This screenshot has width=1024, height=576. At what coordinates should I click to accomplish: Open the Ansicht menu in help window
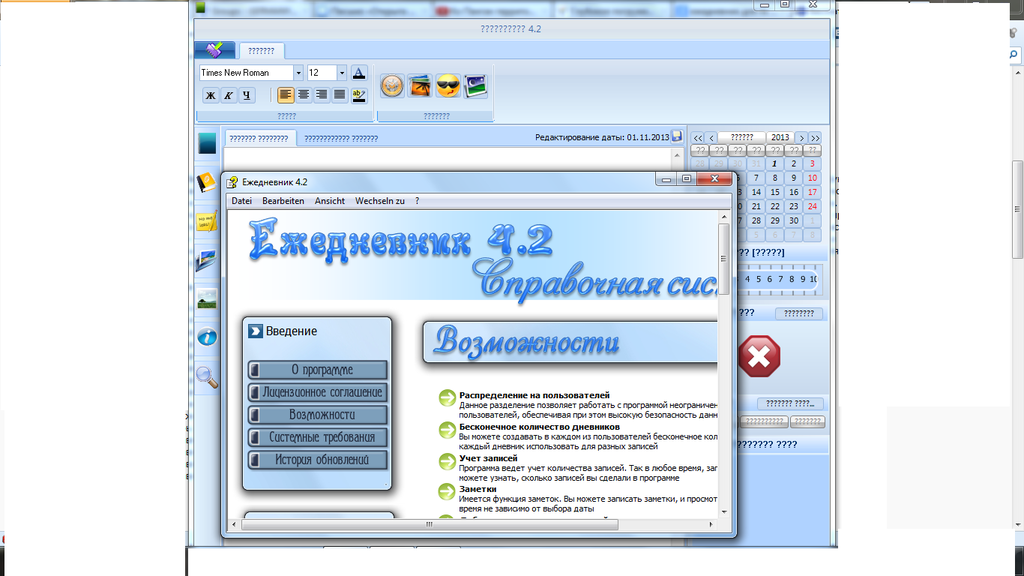point(330,201)
